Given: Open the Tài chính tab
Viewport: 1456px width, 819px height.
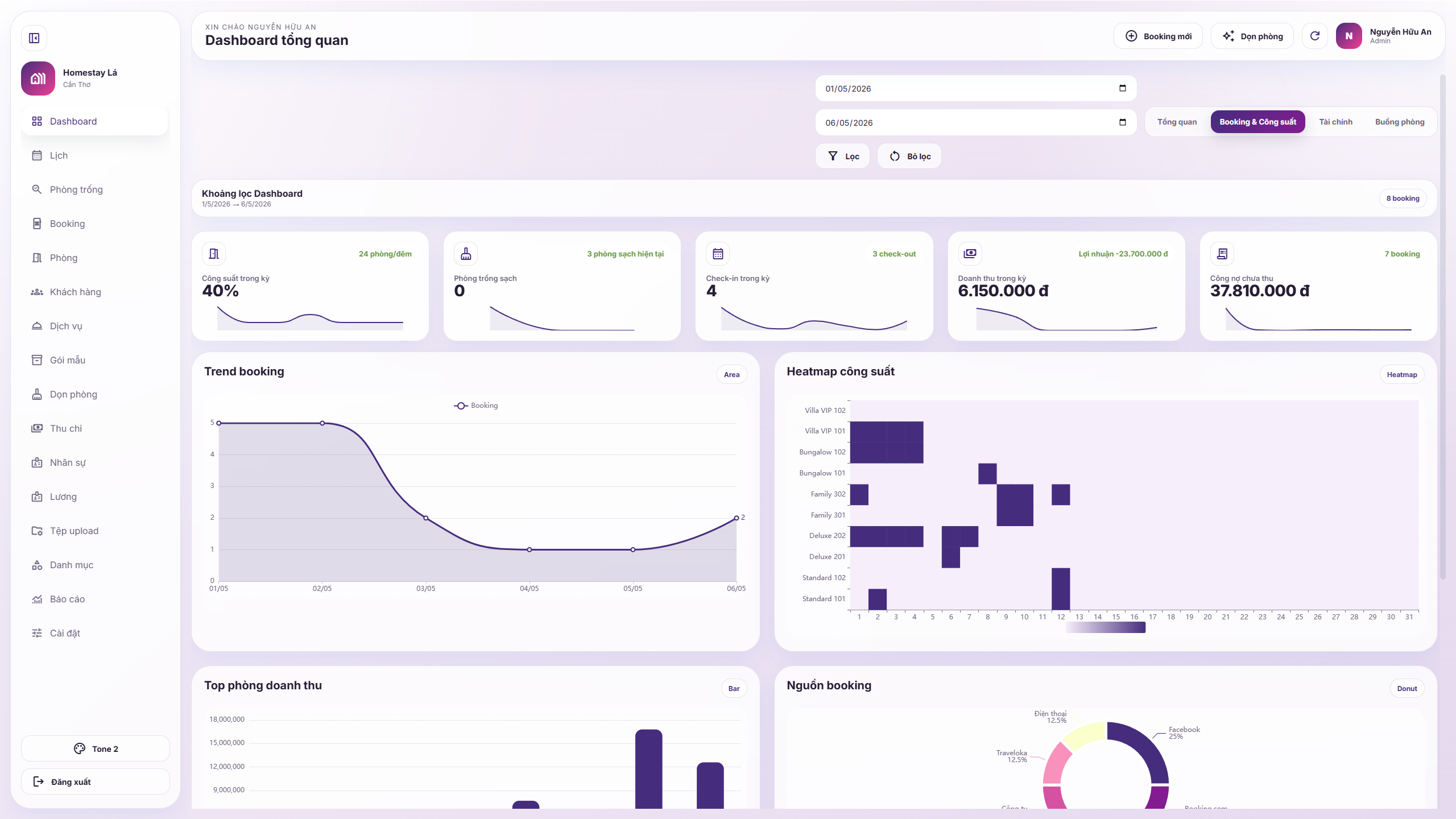Looking at the screenshot, I should pos(1336,122).
